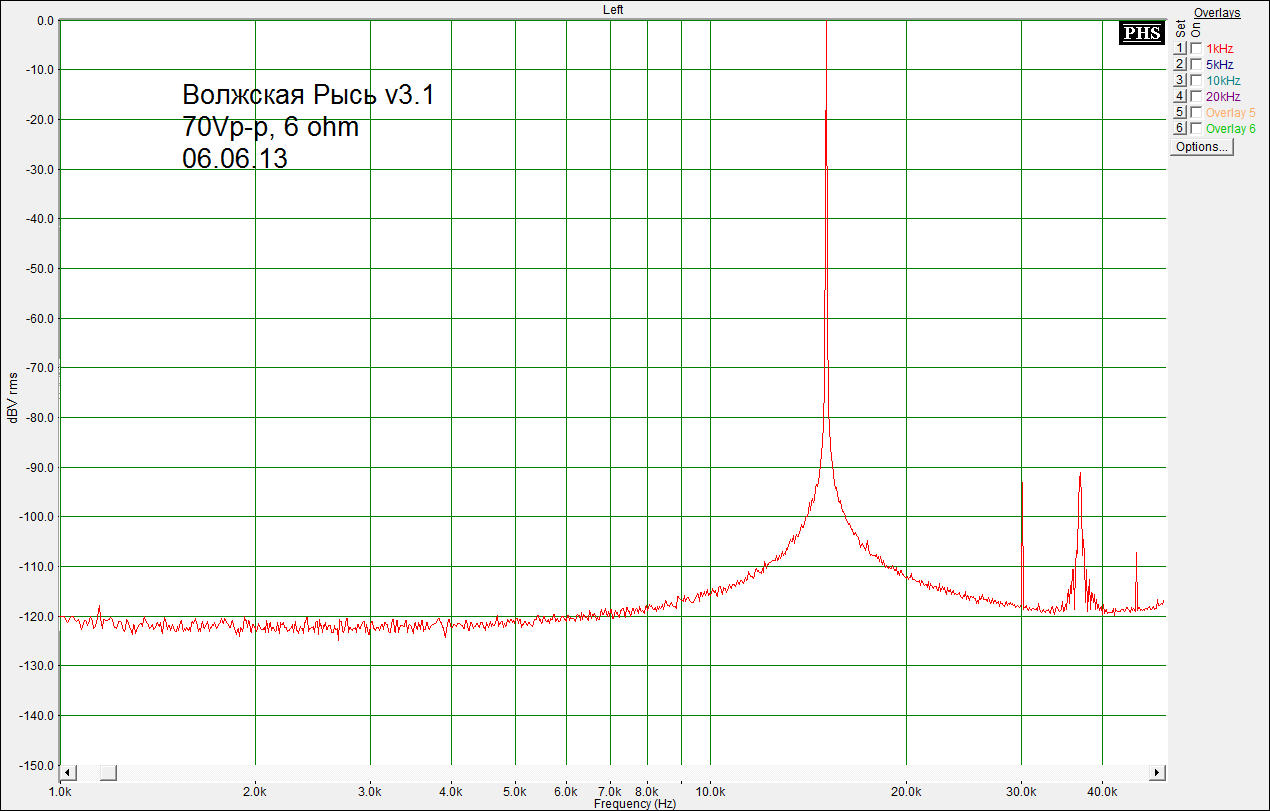The image size is (1270, 811).
Task: Click Set button 2 for the 5kHz overlay
Action: [1180, 64]
